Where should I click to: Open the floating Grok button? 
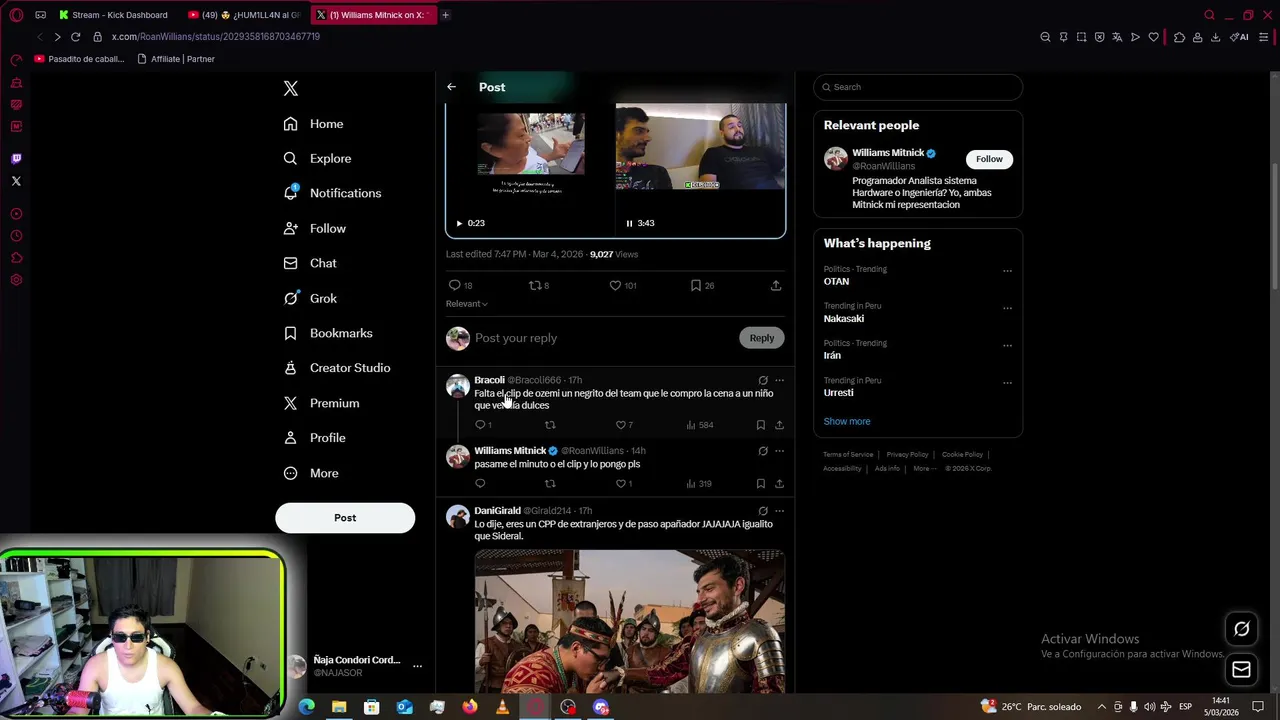(1242, 629)
